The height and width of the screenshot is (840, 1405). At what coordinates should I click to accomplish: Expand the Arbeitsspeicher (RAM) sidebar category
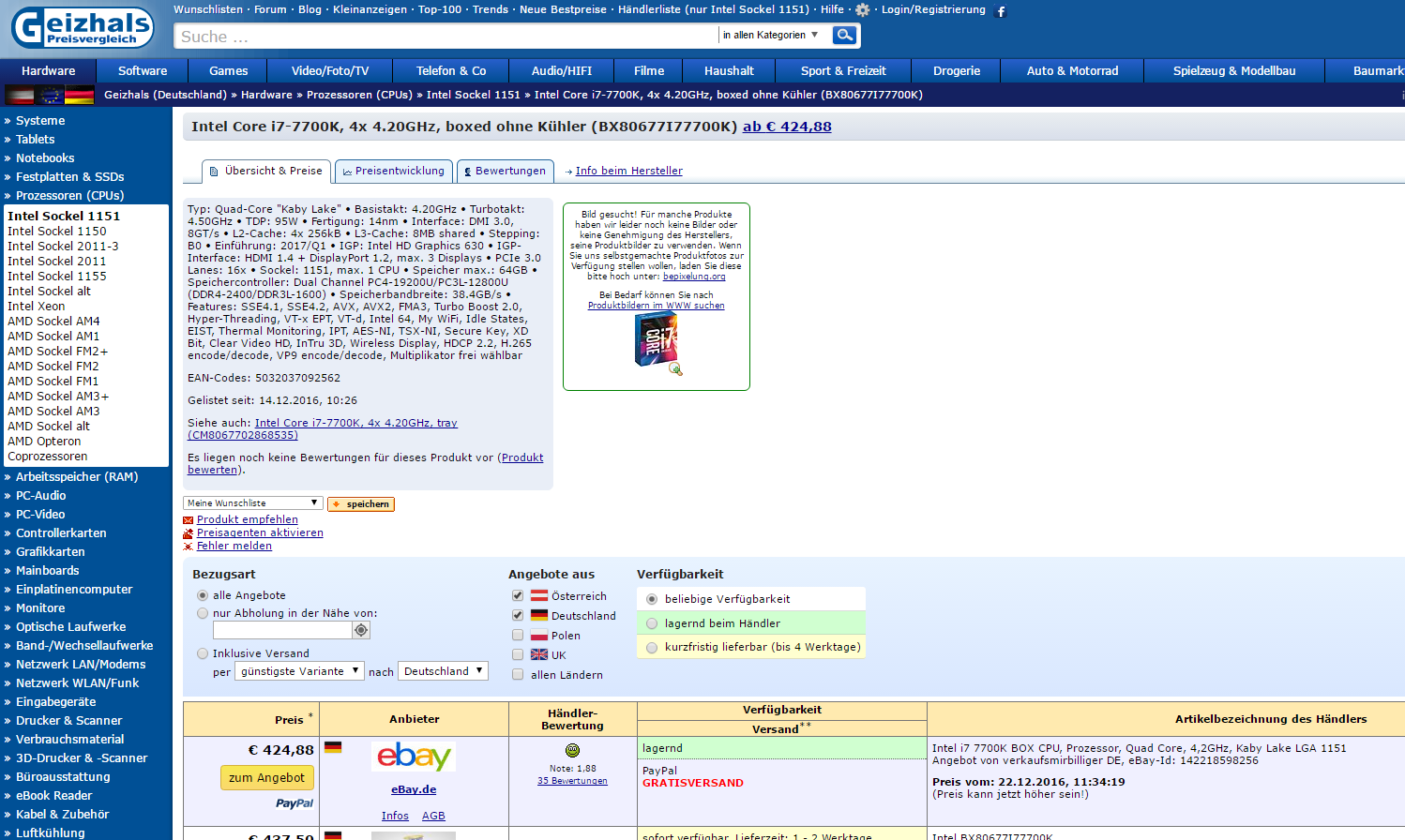[x=77, y=476]
